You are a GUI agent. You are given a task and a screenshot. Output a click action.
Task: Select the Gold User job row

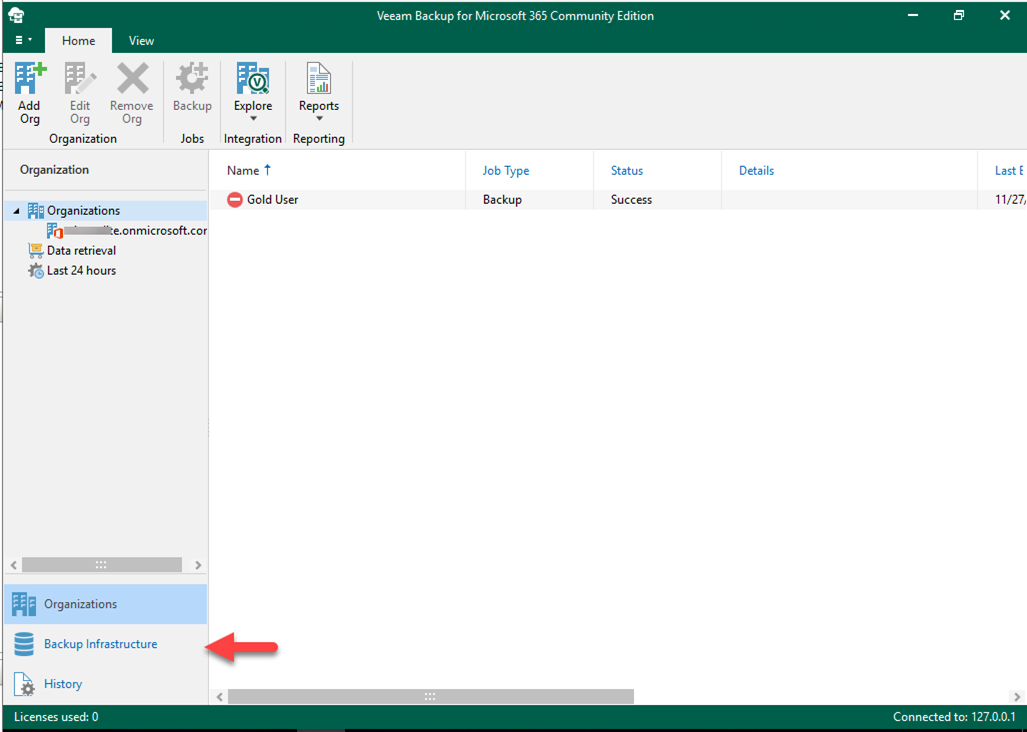(618, 200)
